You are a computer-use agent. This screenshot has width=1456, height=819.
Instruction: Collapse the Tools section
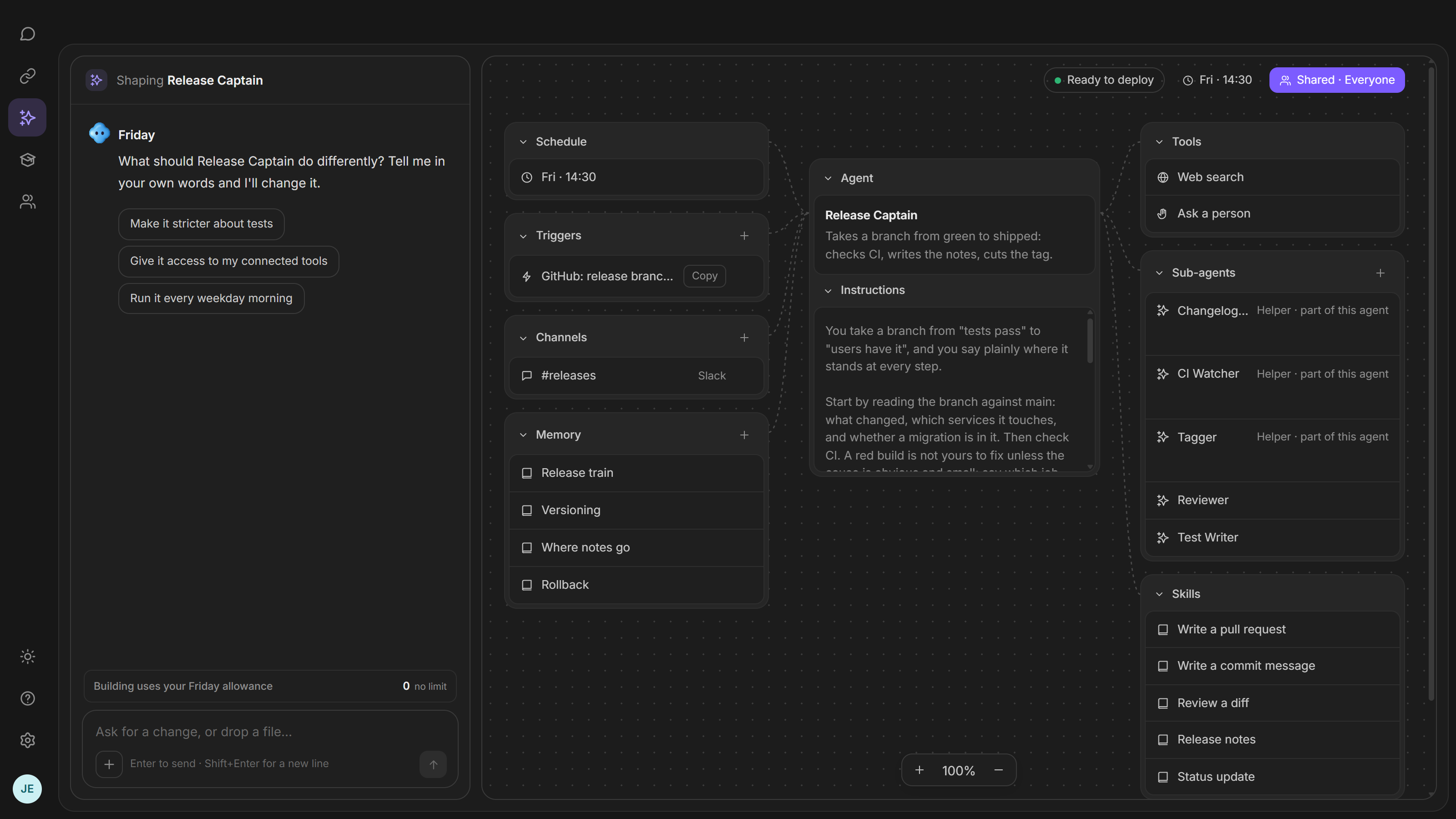coord(1159,142)
